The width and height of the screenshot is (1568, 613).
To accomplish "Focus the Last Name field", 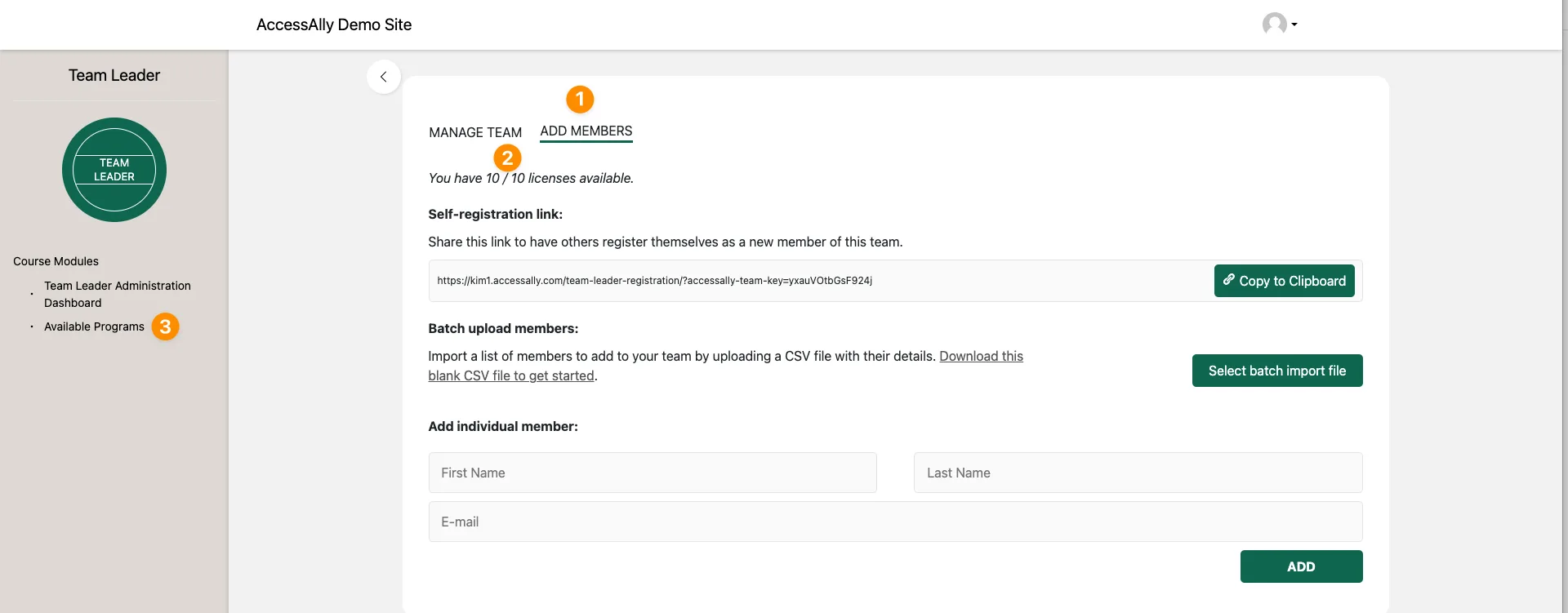I will (1137, 473).
